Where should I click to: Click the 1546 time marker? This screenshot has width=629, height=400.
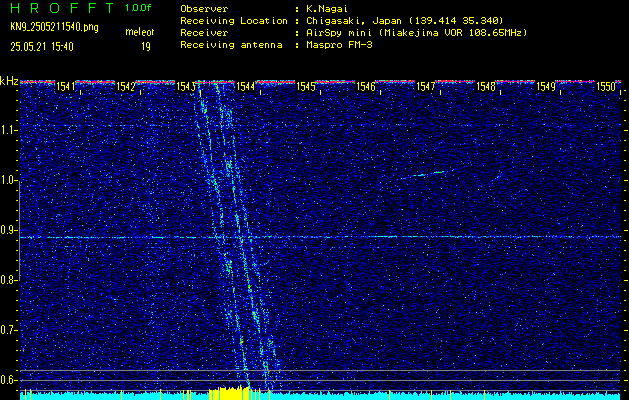pos(365,86)
